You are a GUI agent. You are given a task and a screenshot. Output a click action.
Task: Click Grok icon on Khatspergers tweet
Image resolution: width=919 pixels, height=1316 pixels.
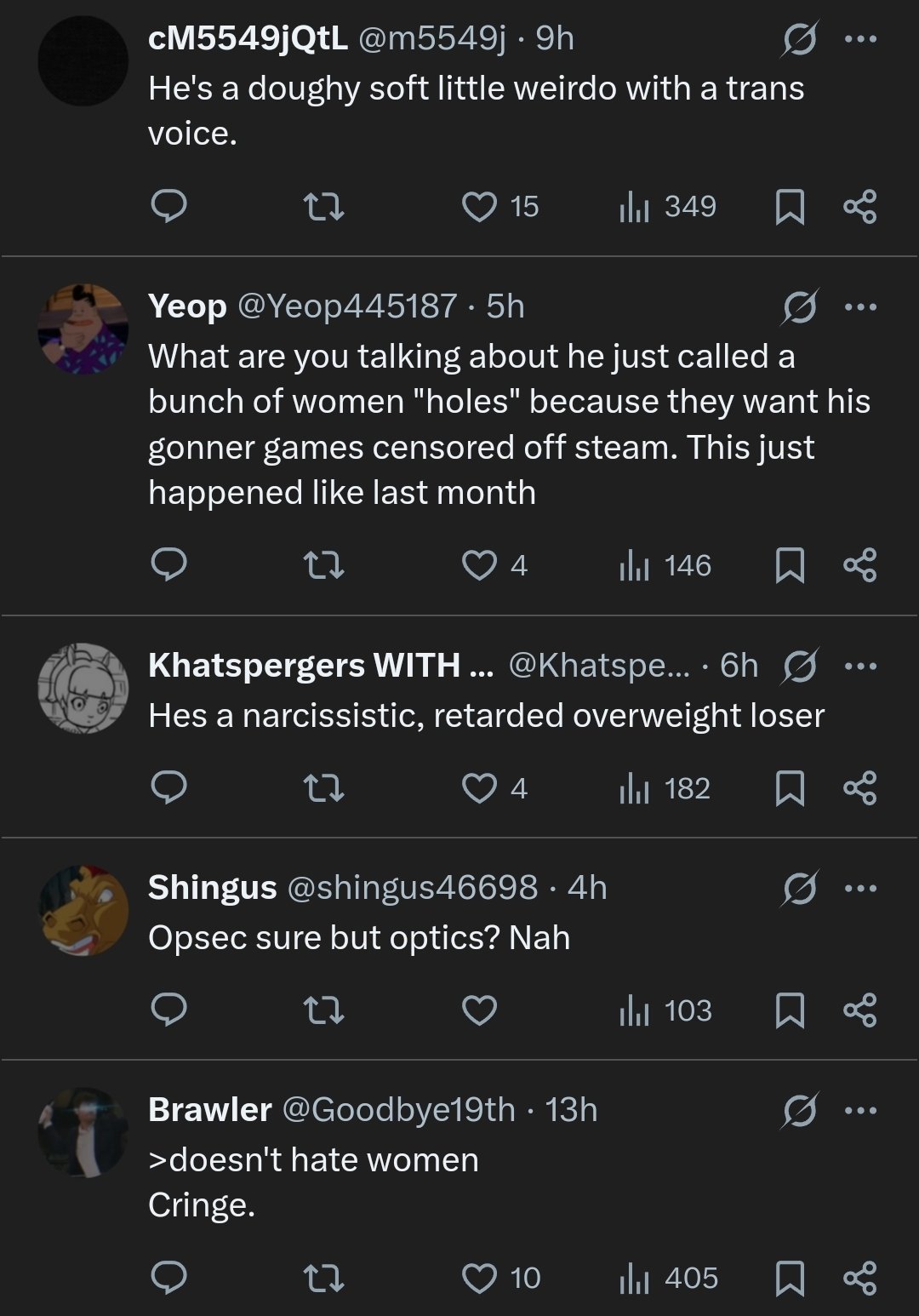[x=799, y=666]
